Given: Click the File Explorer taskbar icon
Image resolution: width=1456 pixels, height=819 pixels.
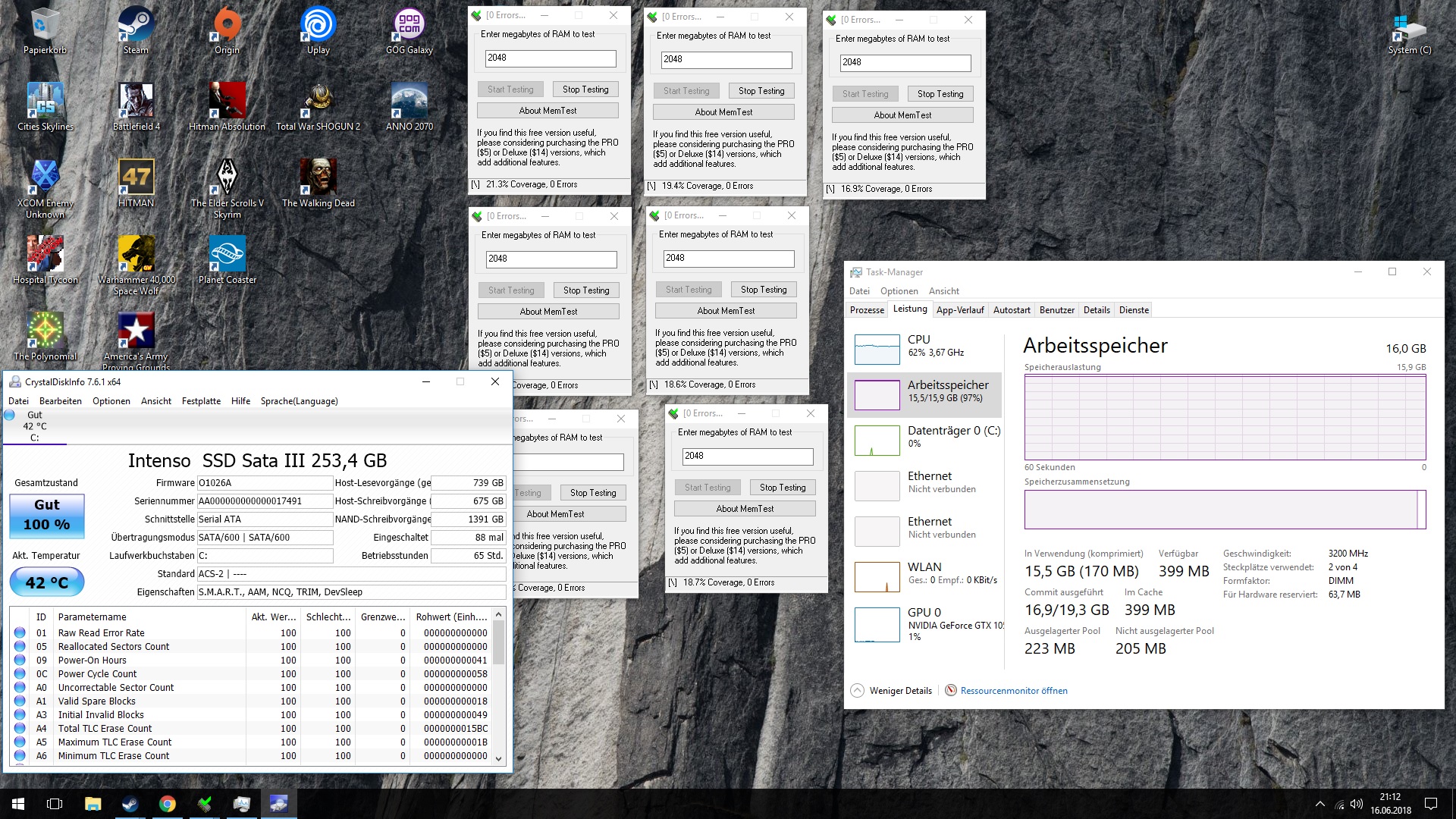Looking at the screenshot, I should 93,804.
